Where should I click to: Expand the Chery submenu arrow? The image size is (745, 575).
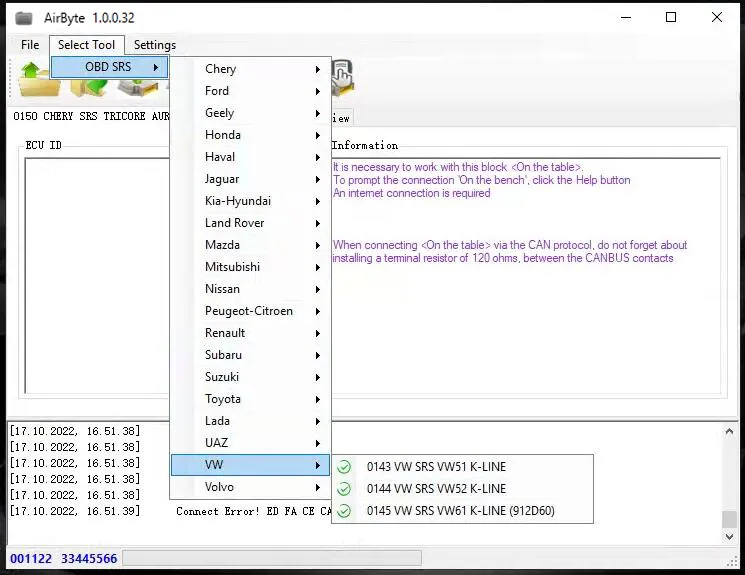[x=318, y=69]
